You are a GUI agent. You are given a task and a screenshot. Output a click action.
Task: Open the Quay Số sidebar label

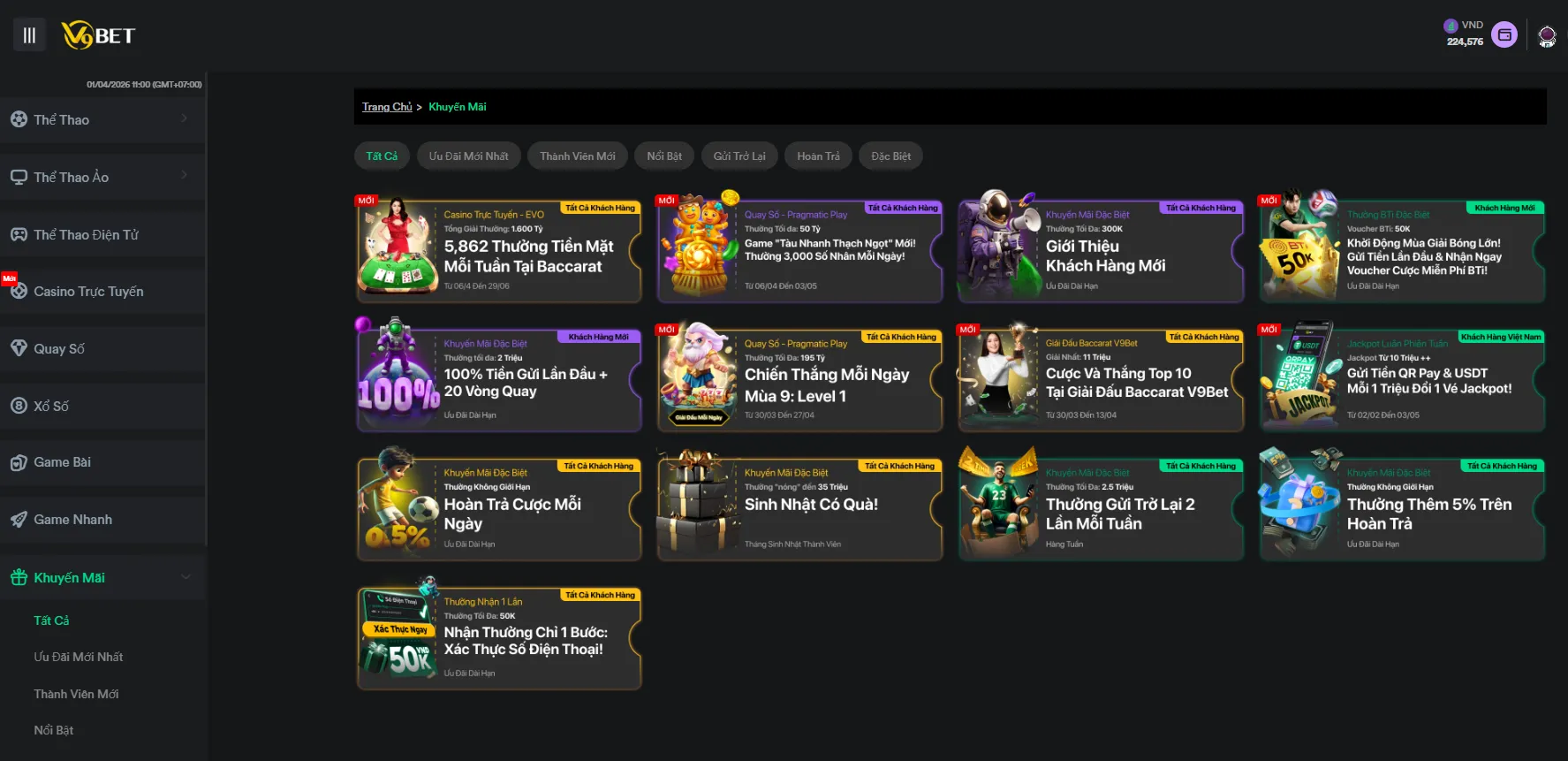coord(59,348)
